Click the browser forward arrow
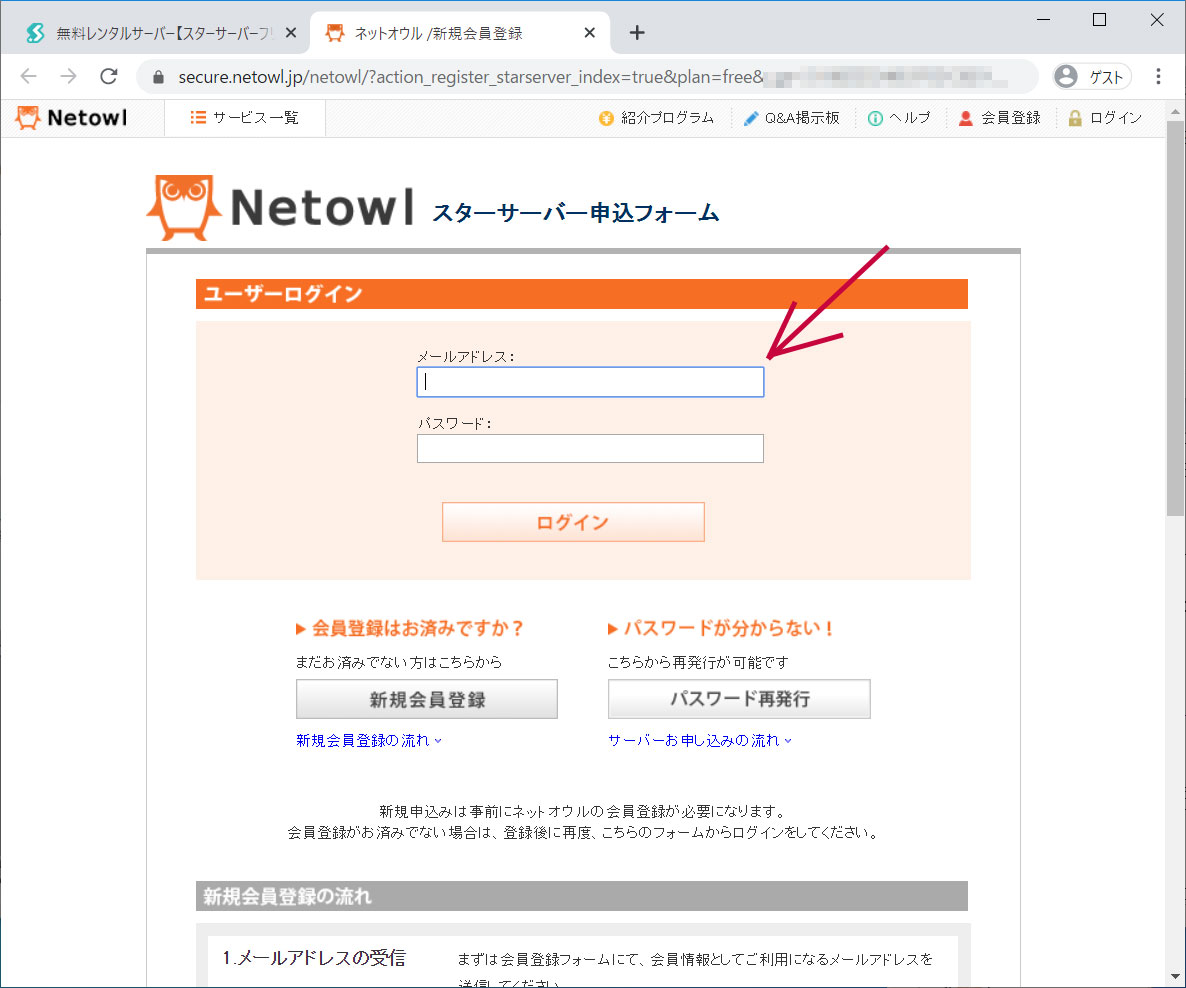The height and width of the screenshot is (988, 1186). (x=69, y=76)
